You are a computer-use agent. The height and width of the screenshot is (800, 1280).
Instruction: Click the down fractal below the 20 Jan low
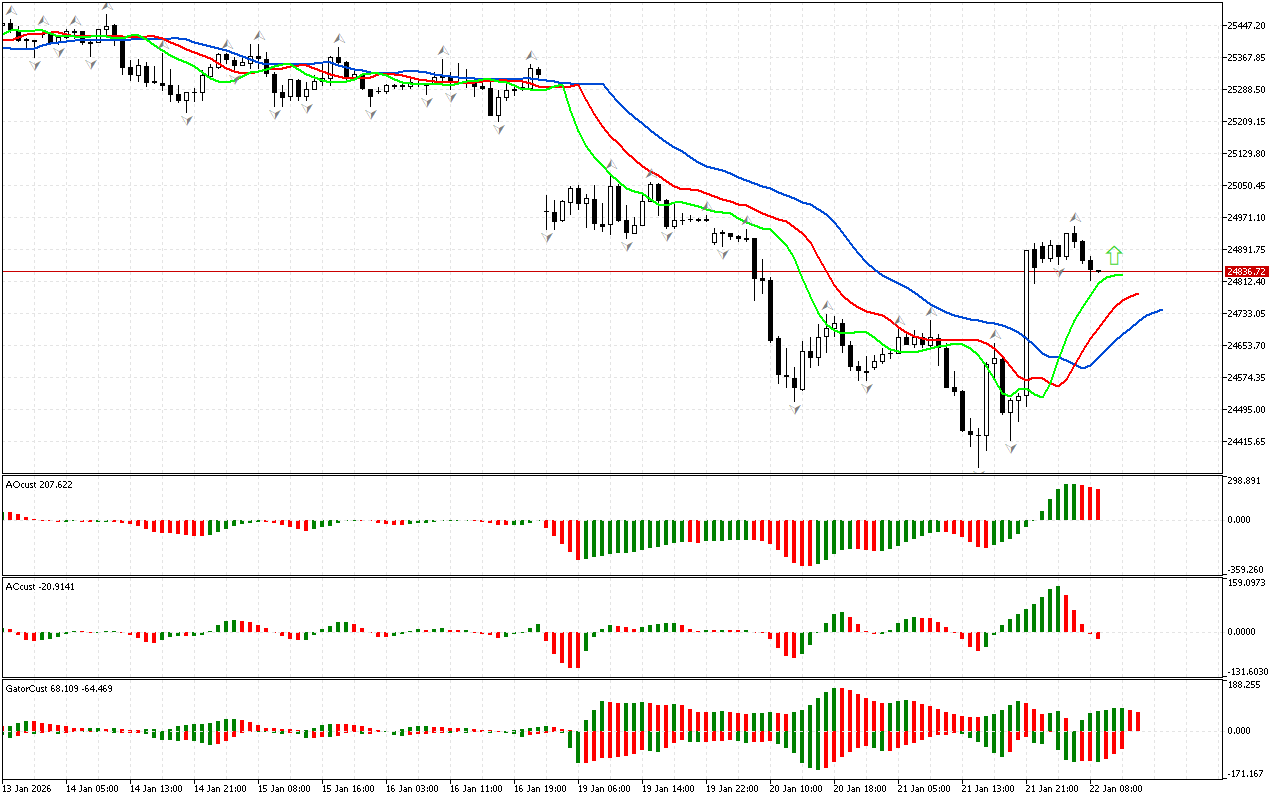pos(795,409)
